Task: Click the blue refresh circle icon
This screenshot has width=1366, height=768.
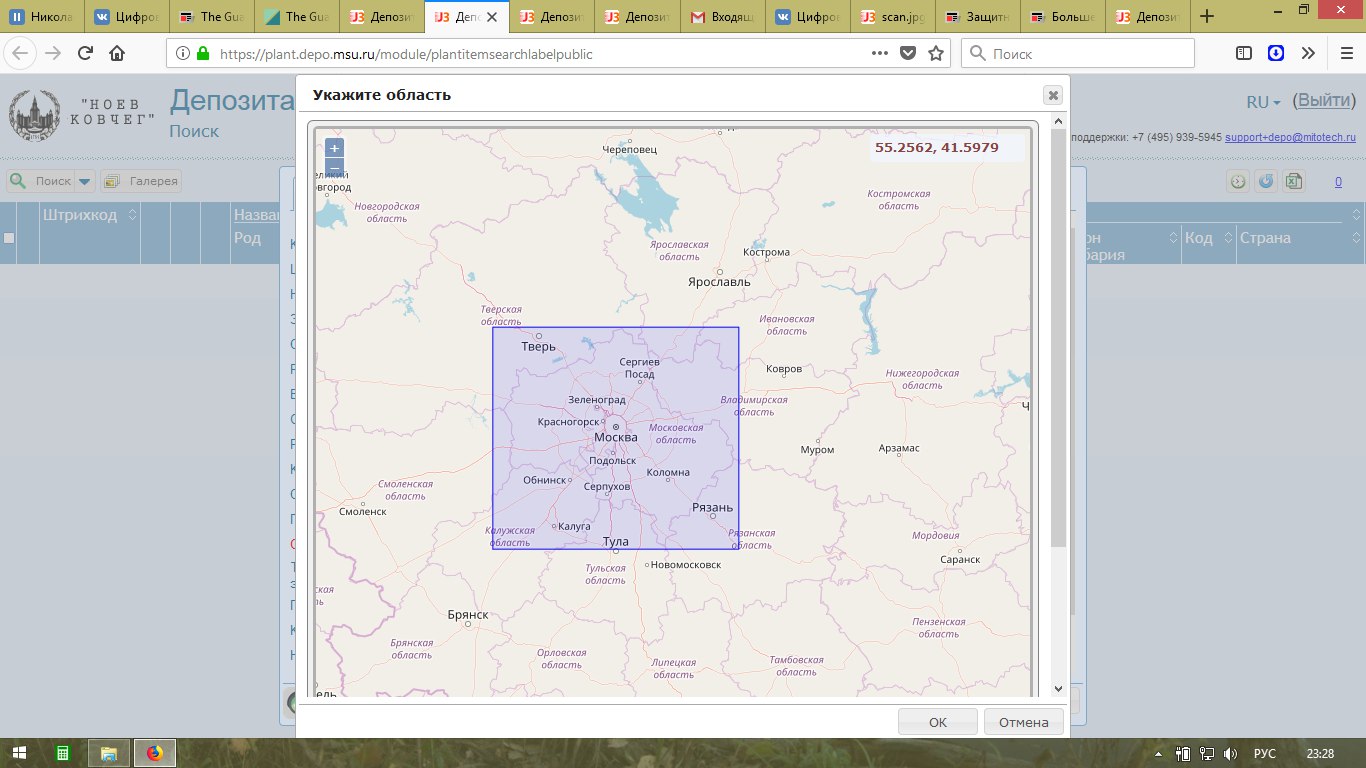Action: point(1266,181)
